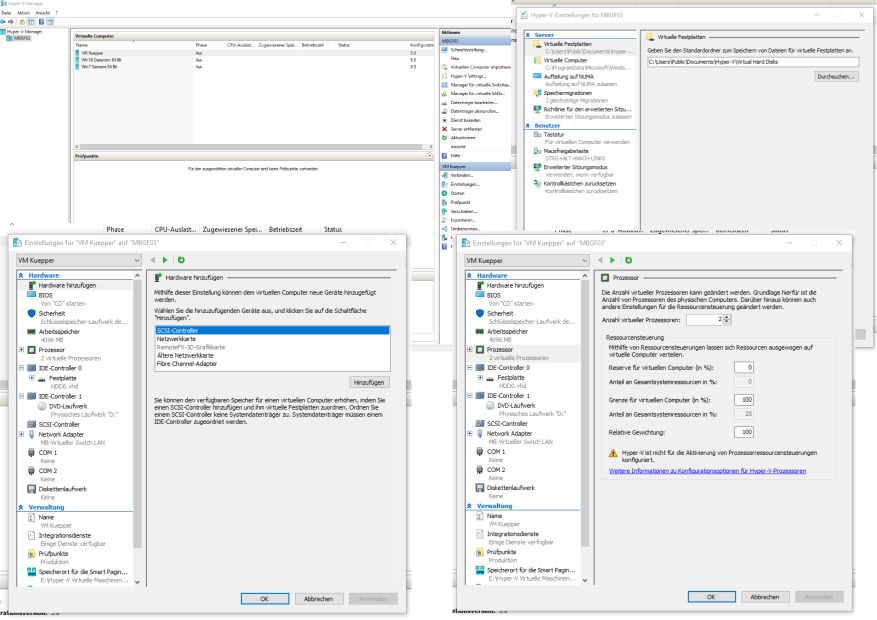Open VM Kuepper dropdown in left settings window
Screen dimensions: 877x620
coord(78,260)
